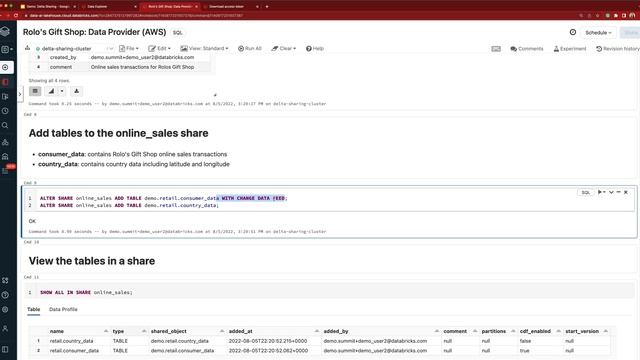The image size is (640, 360).
Task: Open the View: Standard menu
Action: (204, 49)
